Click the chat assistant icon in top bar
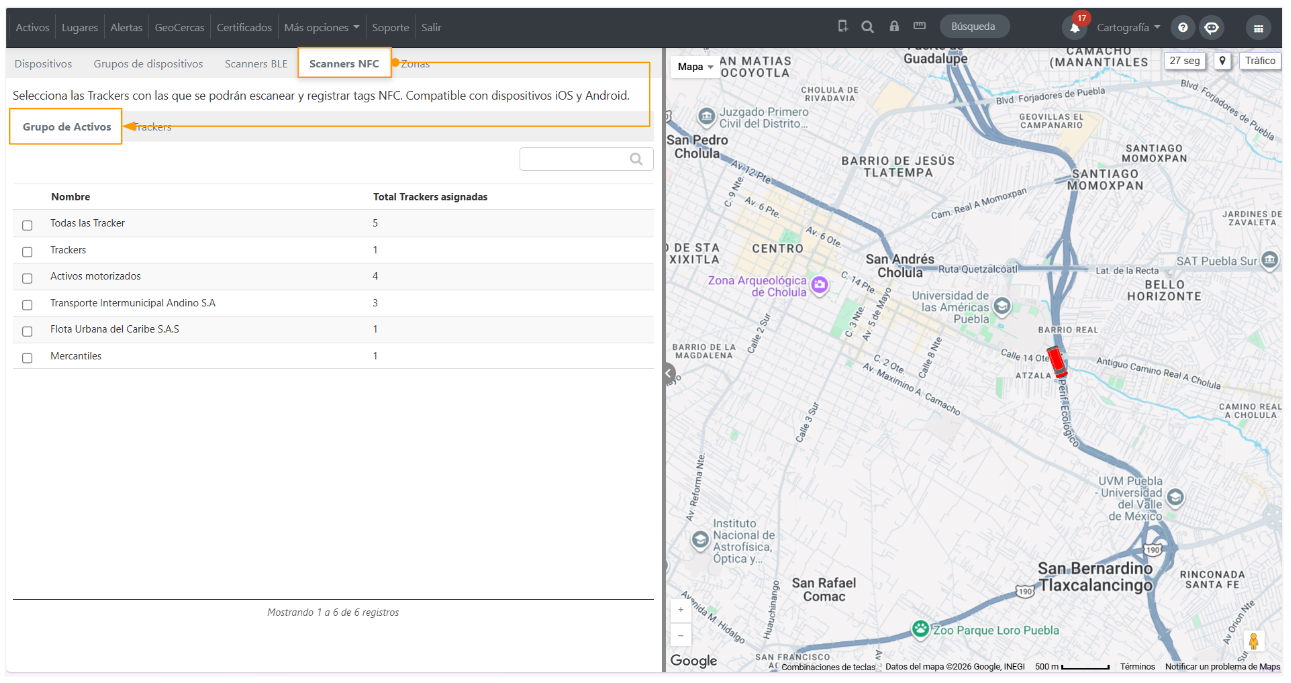This screenshot has height=683, width=1291. coord(1211,28)
